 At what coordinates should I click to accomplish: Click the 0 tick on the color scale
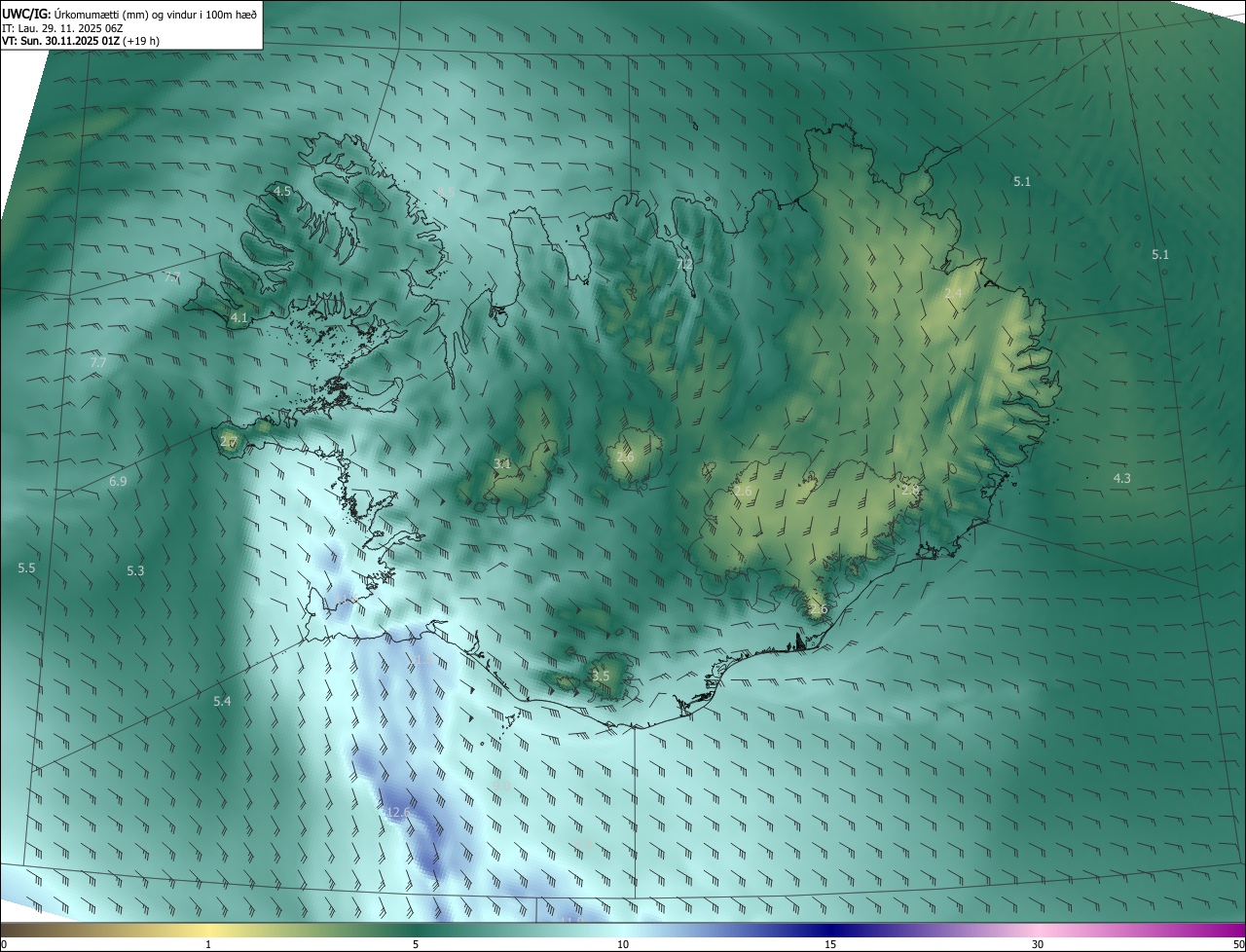click(x=4, y=944)
